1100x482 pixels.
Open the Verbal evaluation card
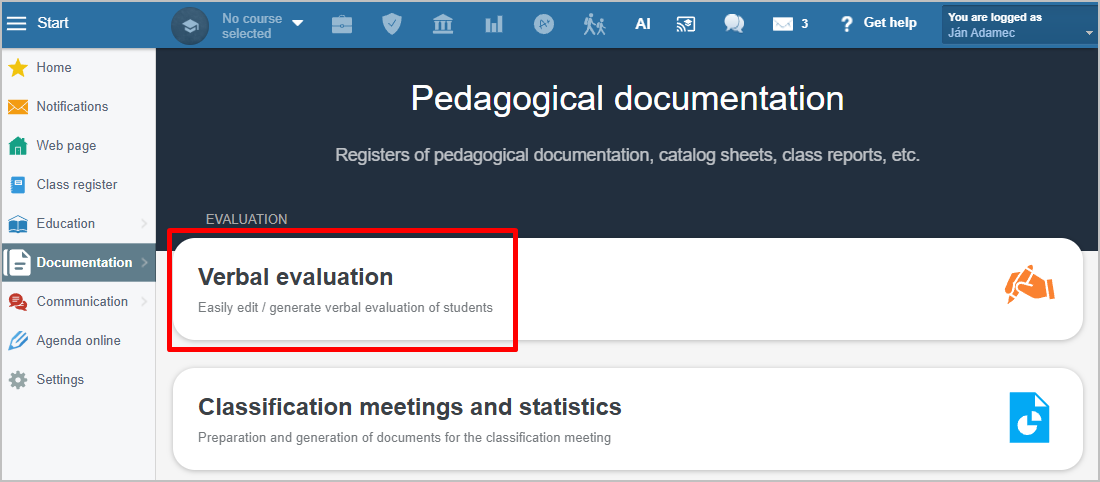(x=343, y=289)
